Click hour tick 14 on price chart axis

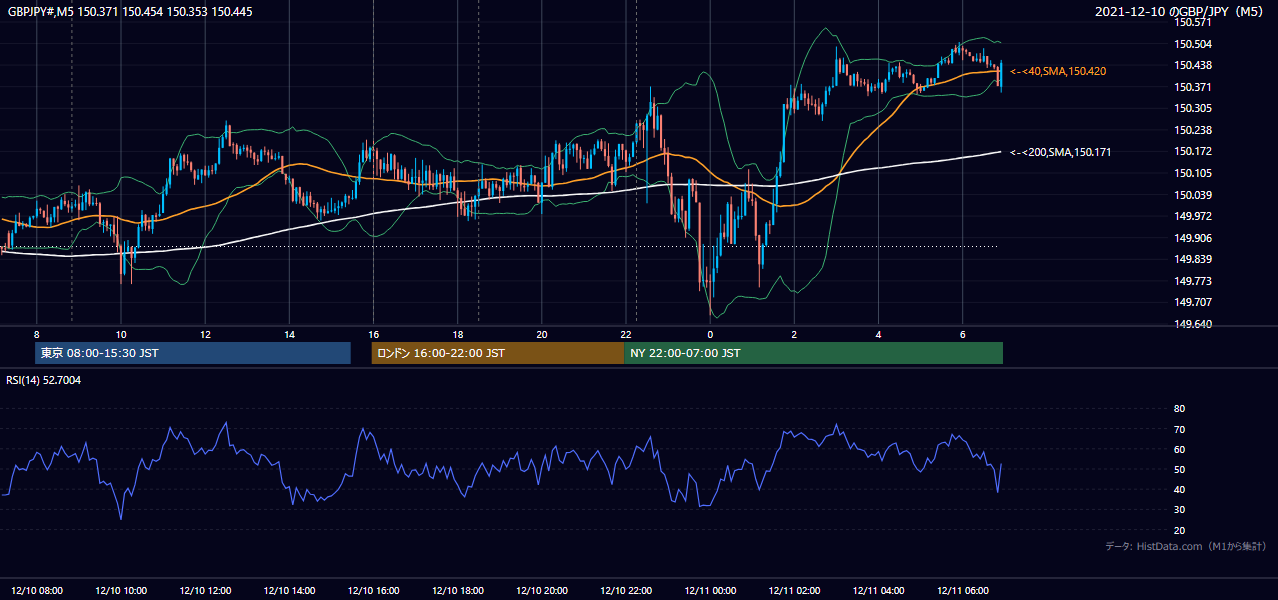[289, 334]
